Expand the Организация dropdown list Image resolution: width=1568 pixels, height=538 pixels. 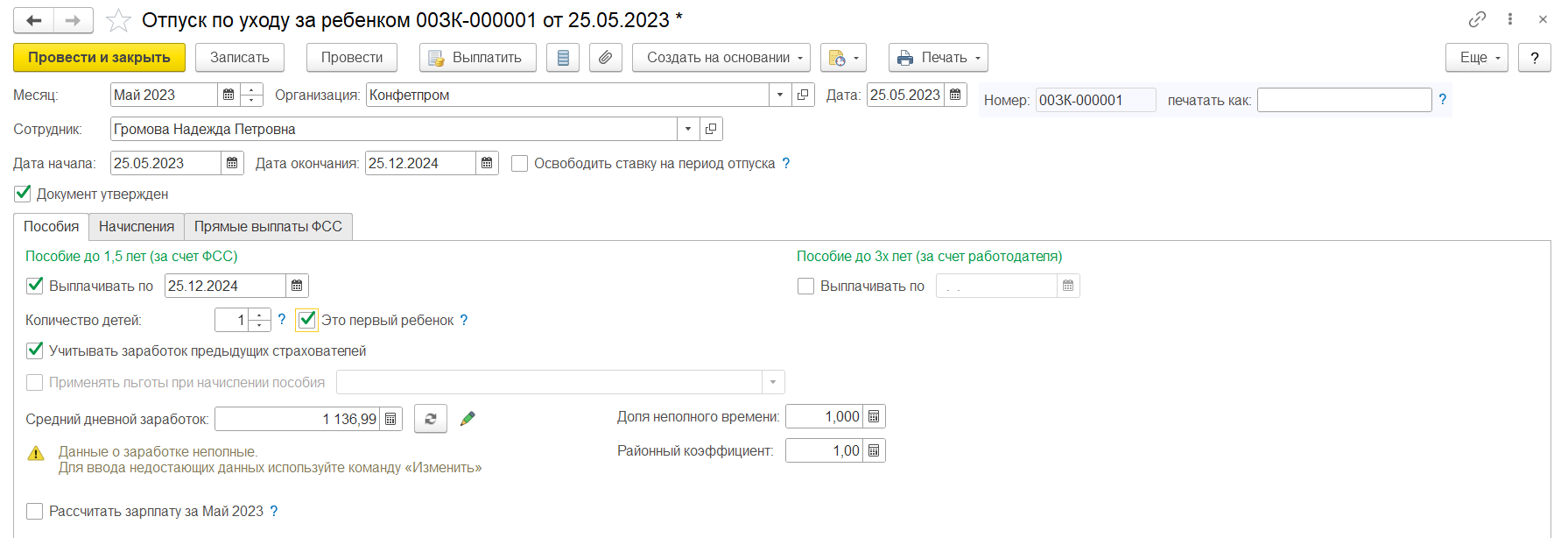point(779,95)
